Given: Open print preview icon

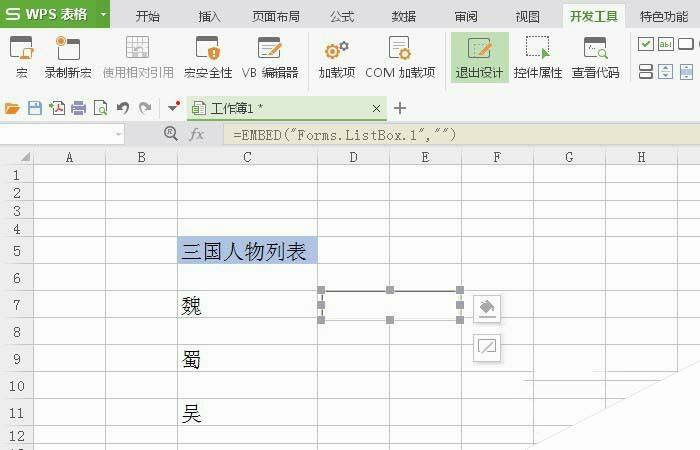Looking at the screenshot, I should (100, 108).
